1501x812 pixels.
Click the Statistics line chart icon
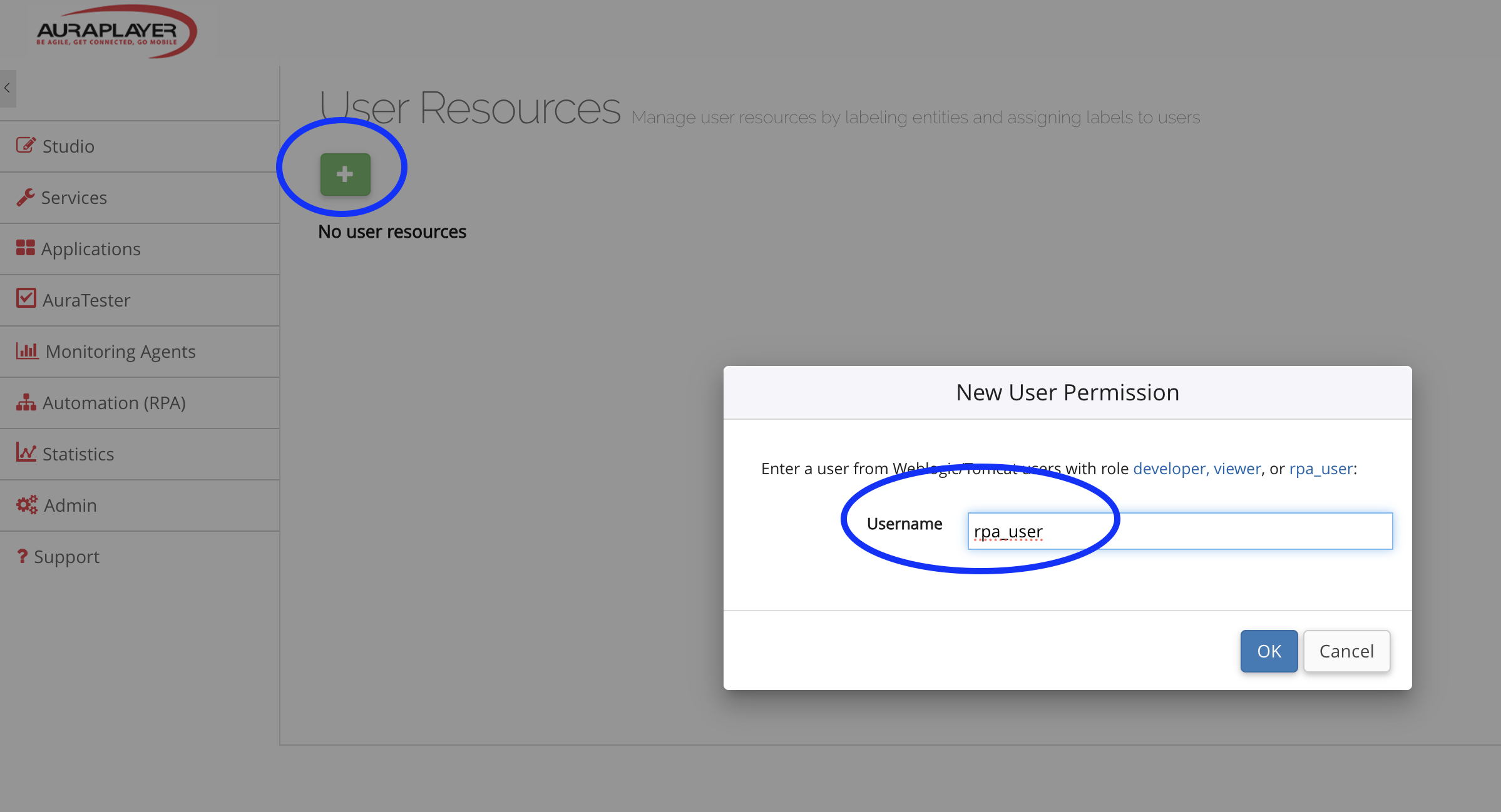pos(26,452)
